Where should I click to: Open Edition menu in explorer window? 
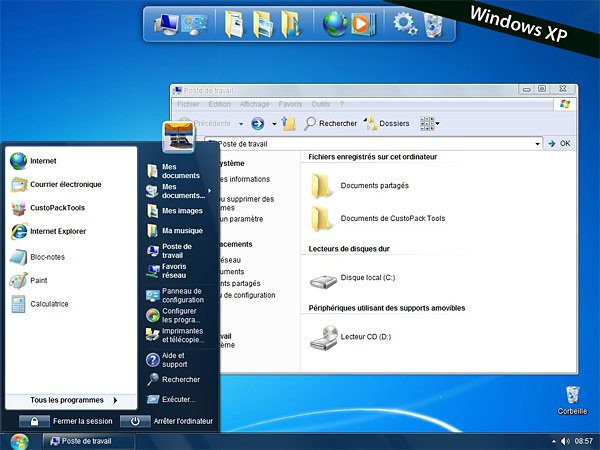219,104
